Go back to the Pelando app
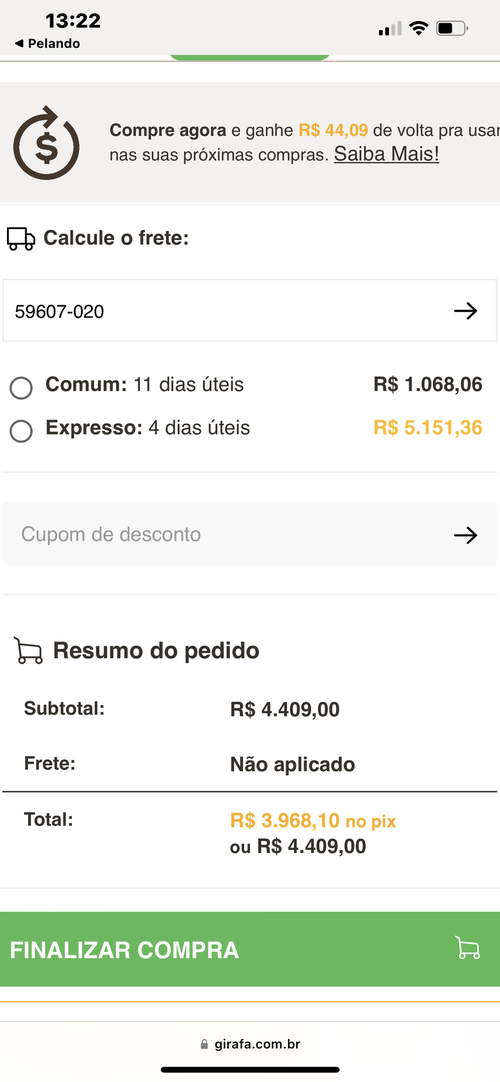The width and height of the screenshot is (500, 1082). click(47, 43)
